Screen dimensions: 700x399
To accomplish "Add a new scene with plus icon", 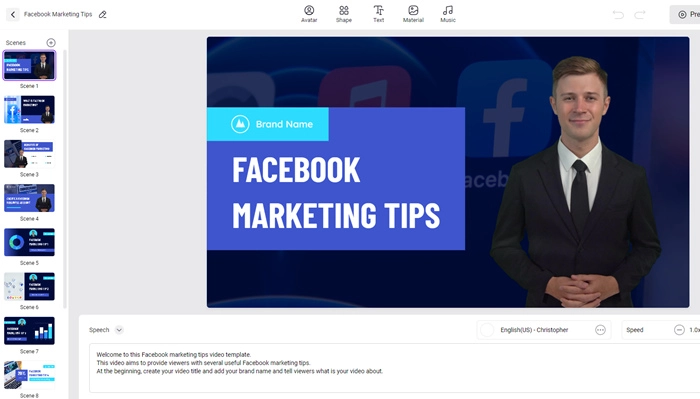I will 51,42.
